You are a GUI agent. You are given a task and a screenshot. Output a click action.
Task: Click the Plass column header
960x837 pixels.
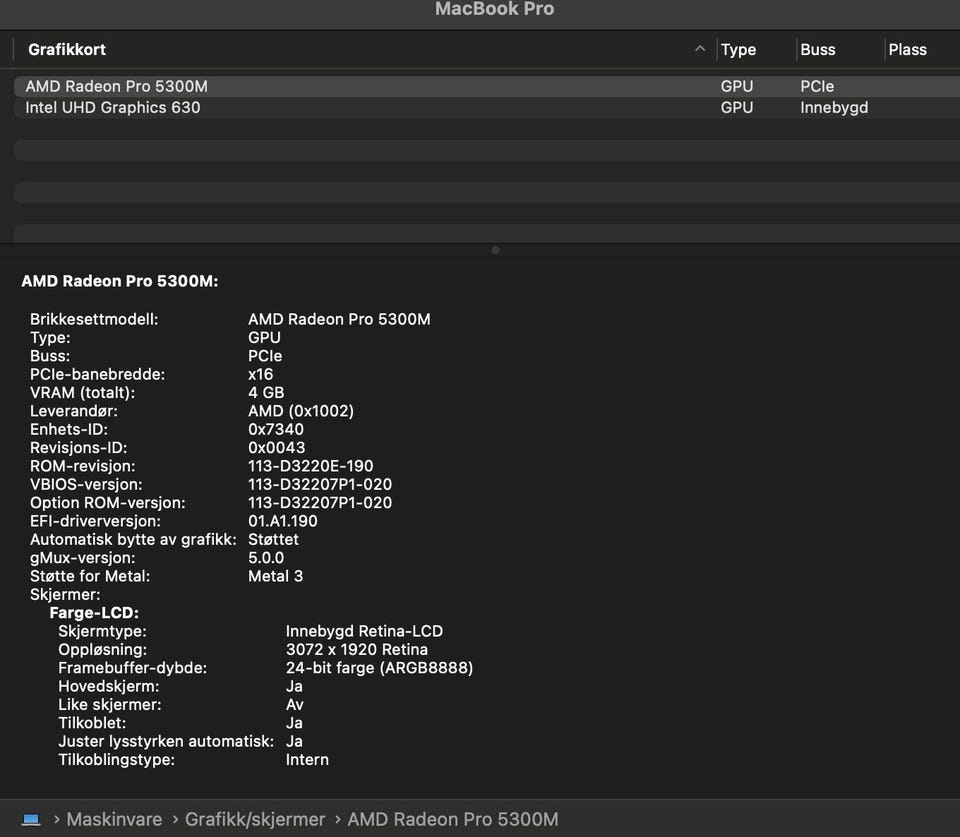[907, 49]
